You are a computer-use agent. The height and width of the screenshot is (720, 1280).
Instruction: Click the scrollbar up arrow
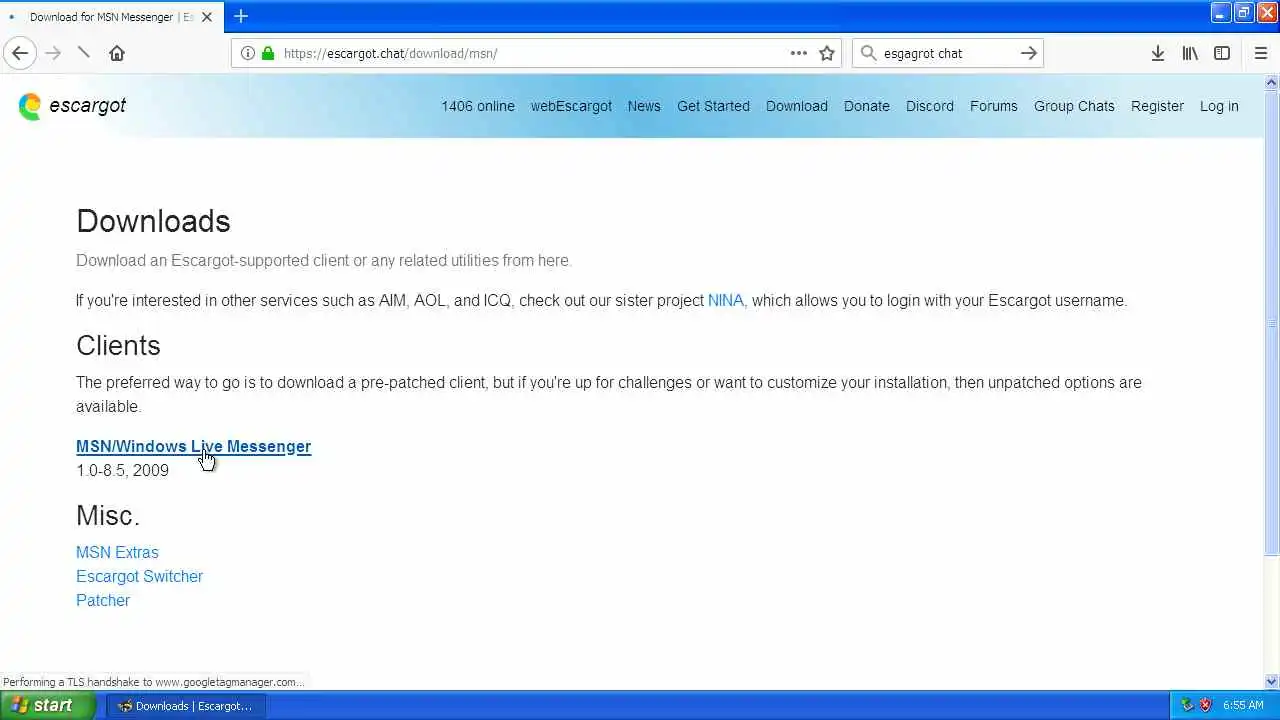point(1272,82)
